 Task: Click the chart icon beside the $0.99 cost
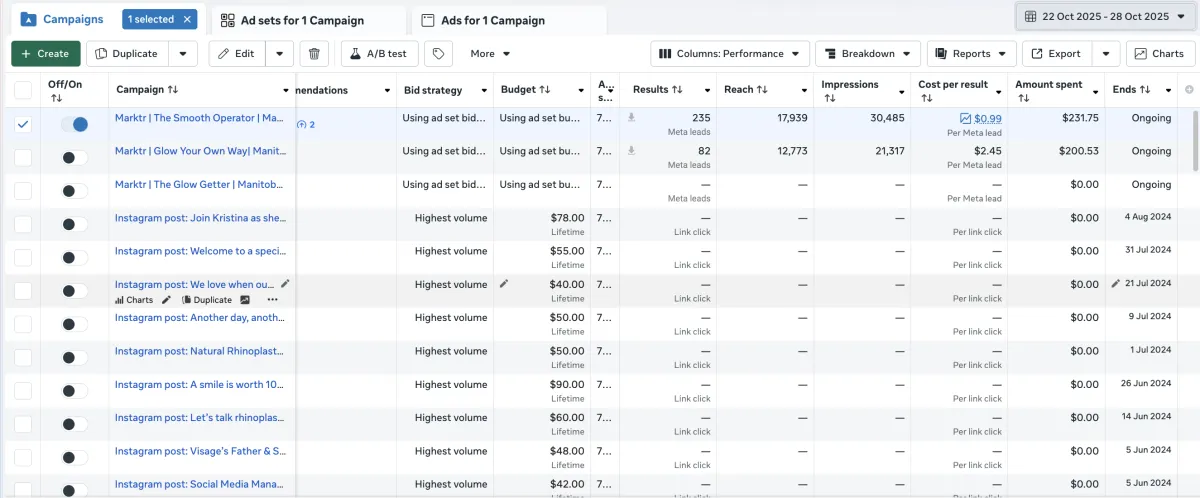click(x=965, y=118)
